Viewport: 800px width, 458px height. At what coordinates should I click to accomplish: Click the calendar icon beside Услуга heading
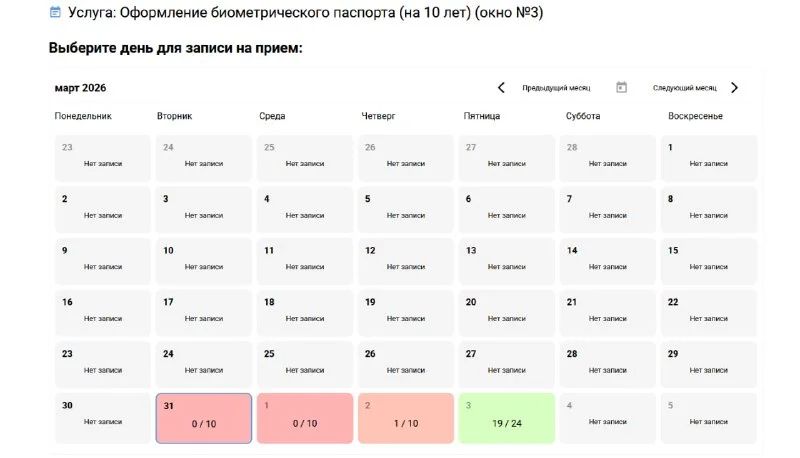[55, 12]
